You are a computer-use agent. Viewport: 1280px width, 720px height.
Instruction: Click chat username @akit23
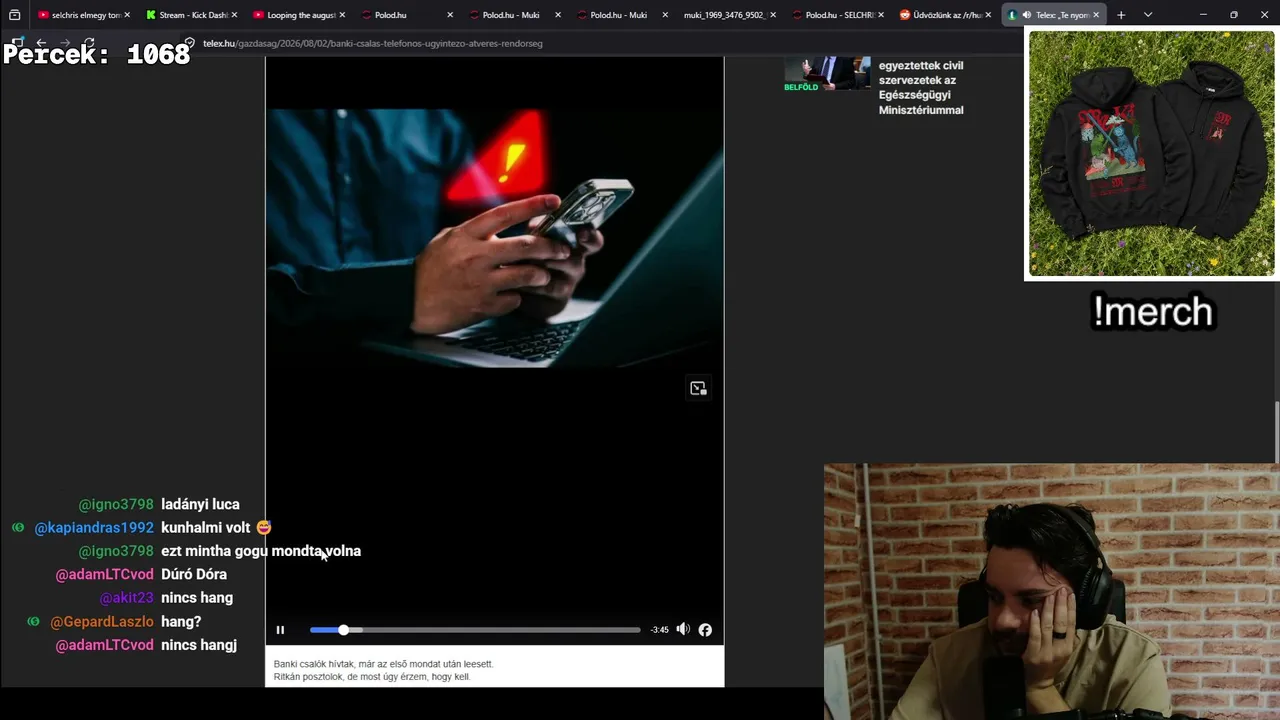(x=127, y=598)
